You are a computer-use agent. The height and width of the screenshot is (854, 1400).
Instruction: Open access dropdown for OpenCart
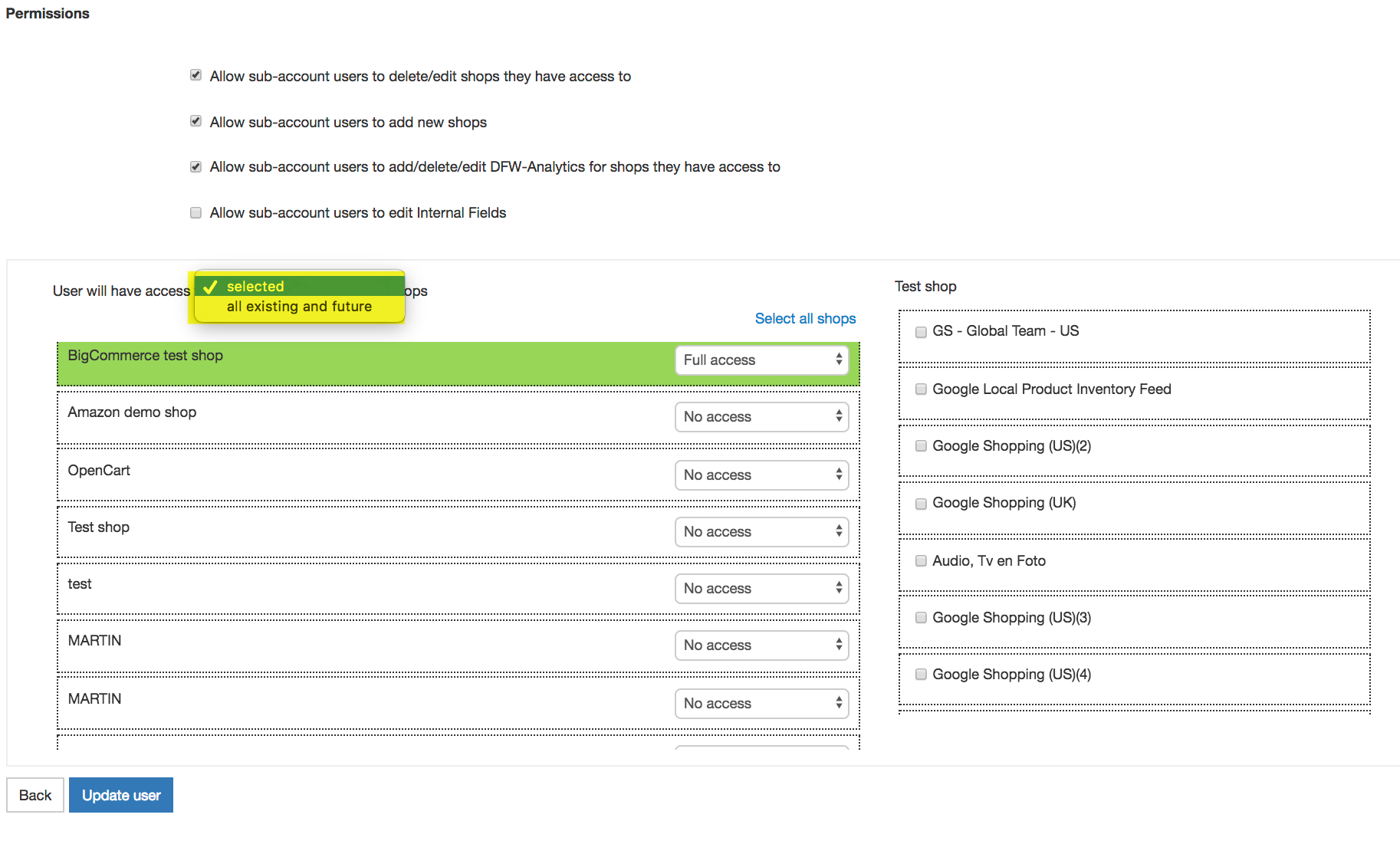tap(761, 475)
